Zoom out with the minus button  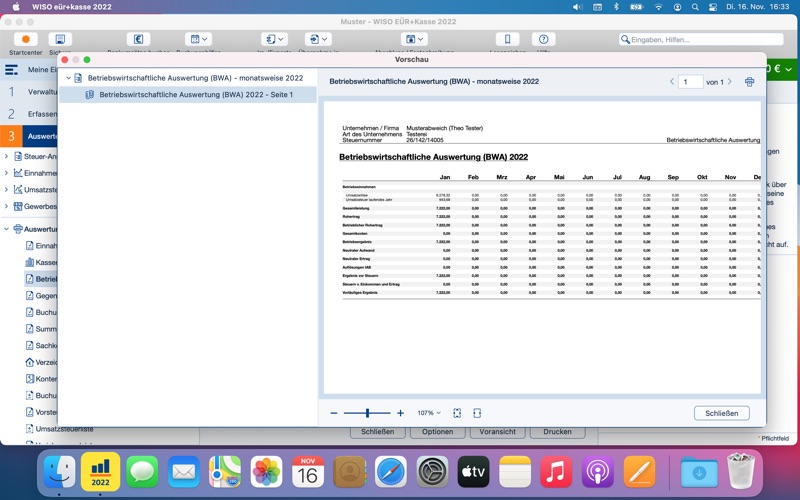click(x=334, y=413)
